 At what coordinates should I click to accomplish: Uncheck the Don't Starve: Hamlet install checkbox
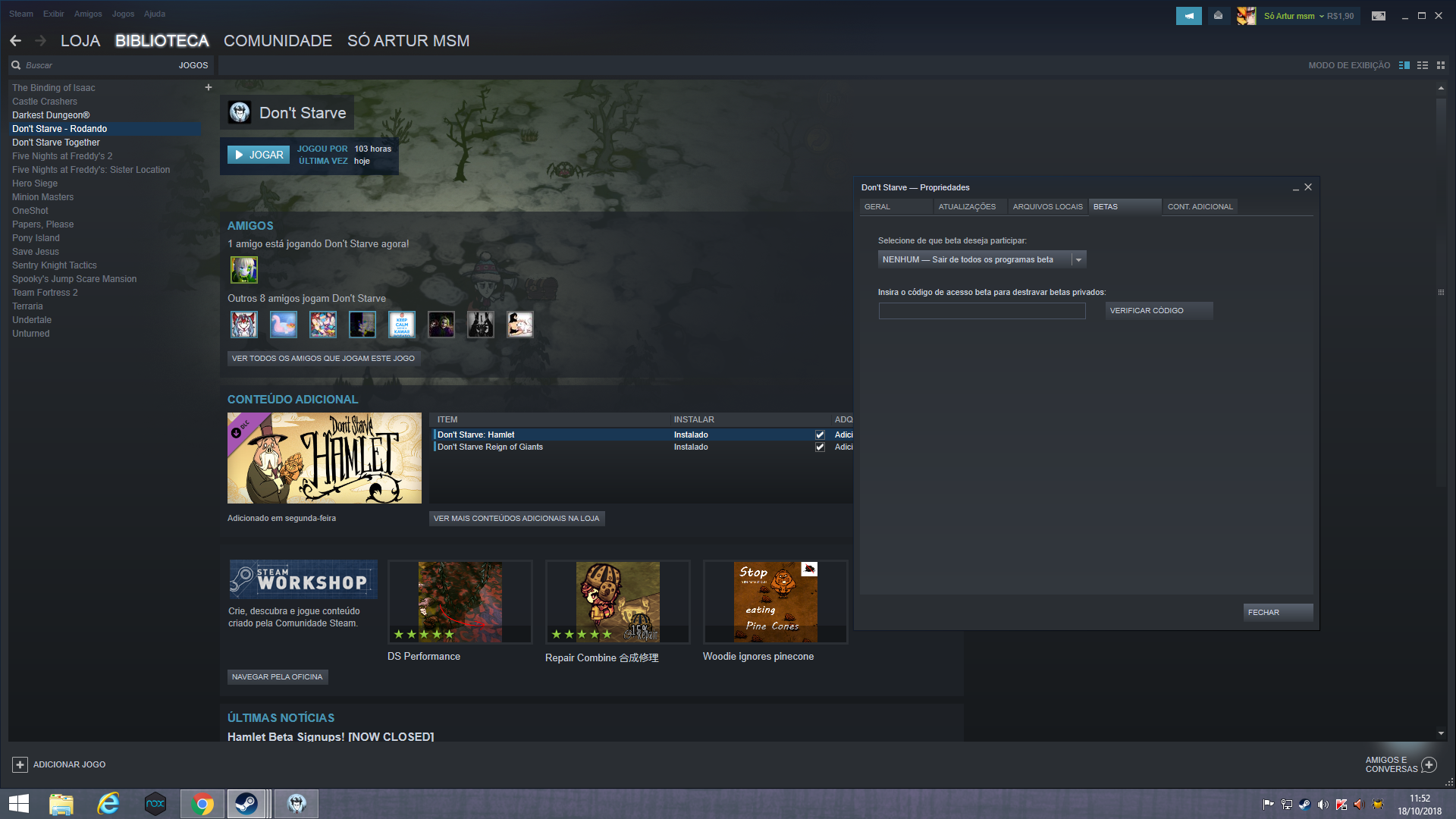[820, 435]
